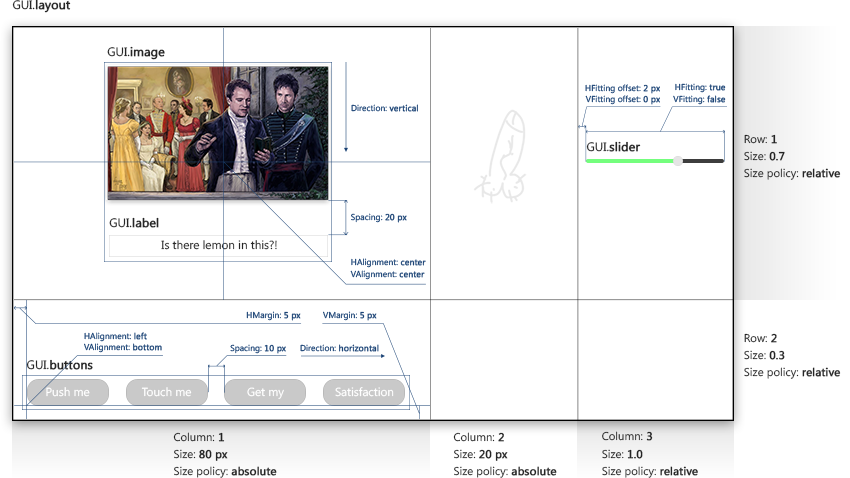Click 'Size policy: relative' beside Row 2
850x478 pixels.
[x=791, y=372]
